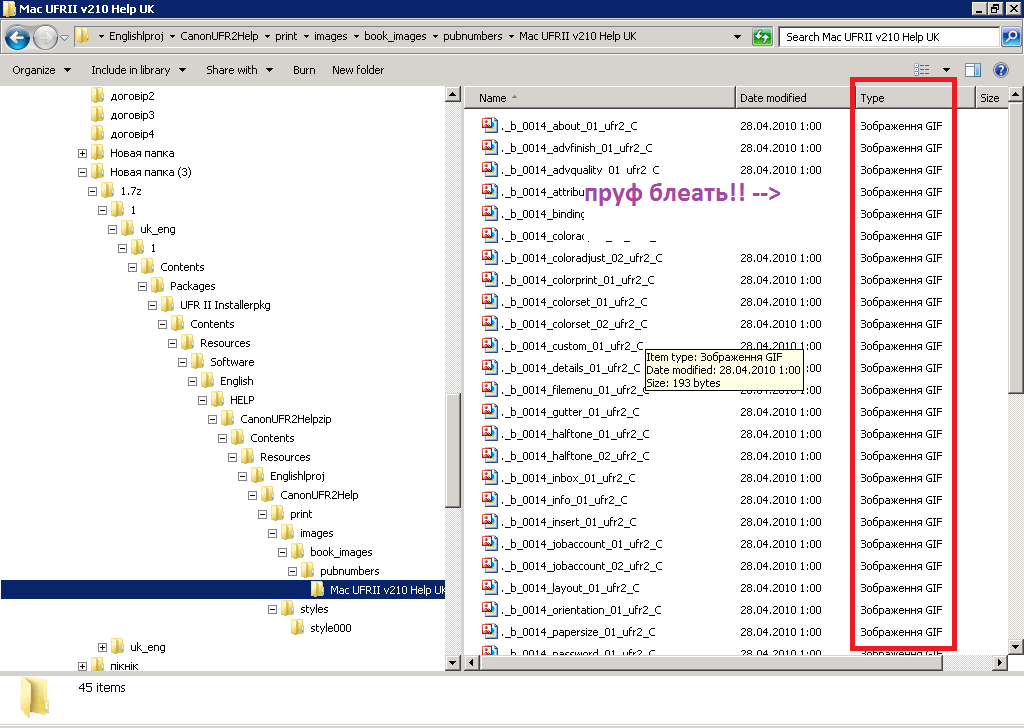Collapse the 1.7z tree node

coord(92,191)
